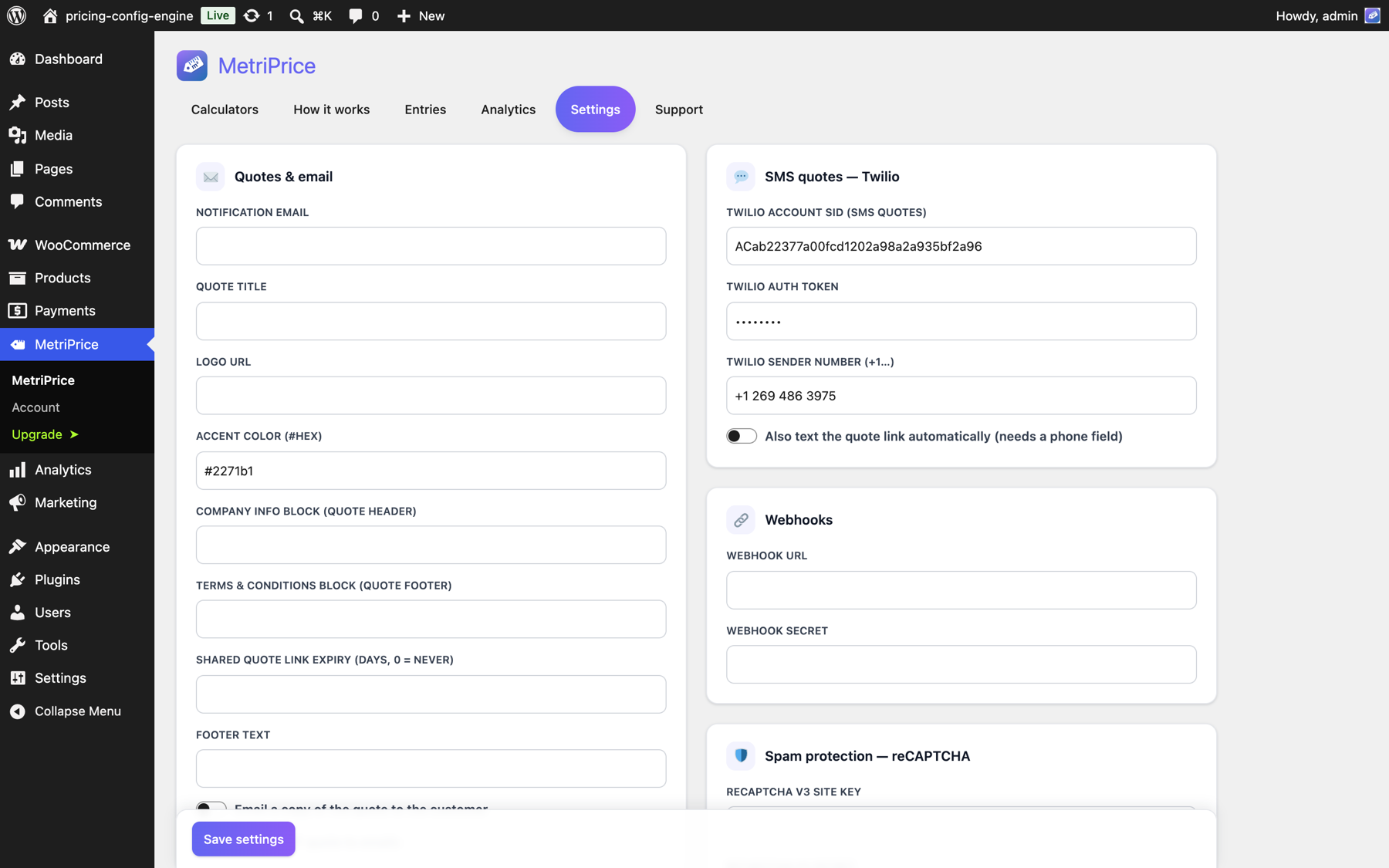
Task: Toggle auto-text quote link switch
Action: tap(742, 436)
